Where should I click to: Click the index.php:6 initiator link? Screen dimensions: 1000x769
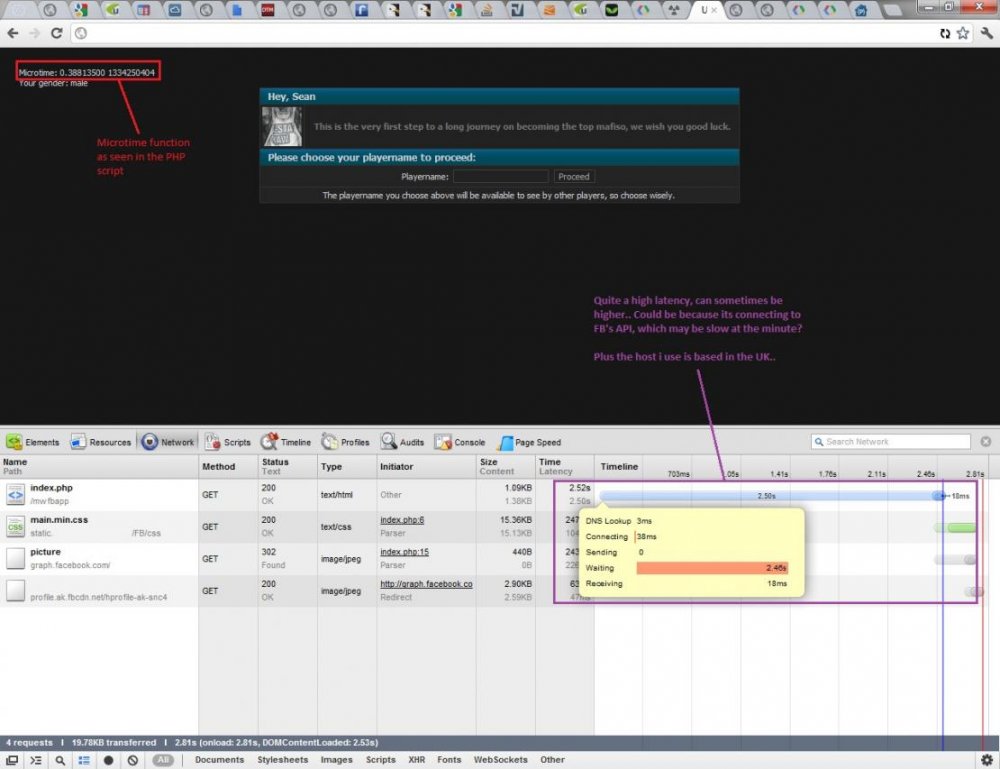(402, 520)
